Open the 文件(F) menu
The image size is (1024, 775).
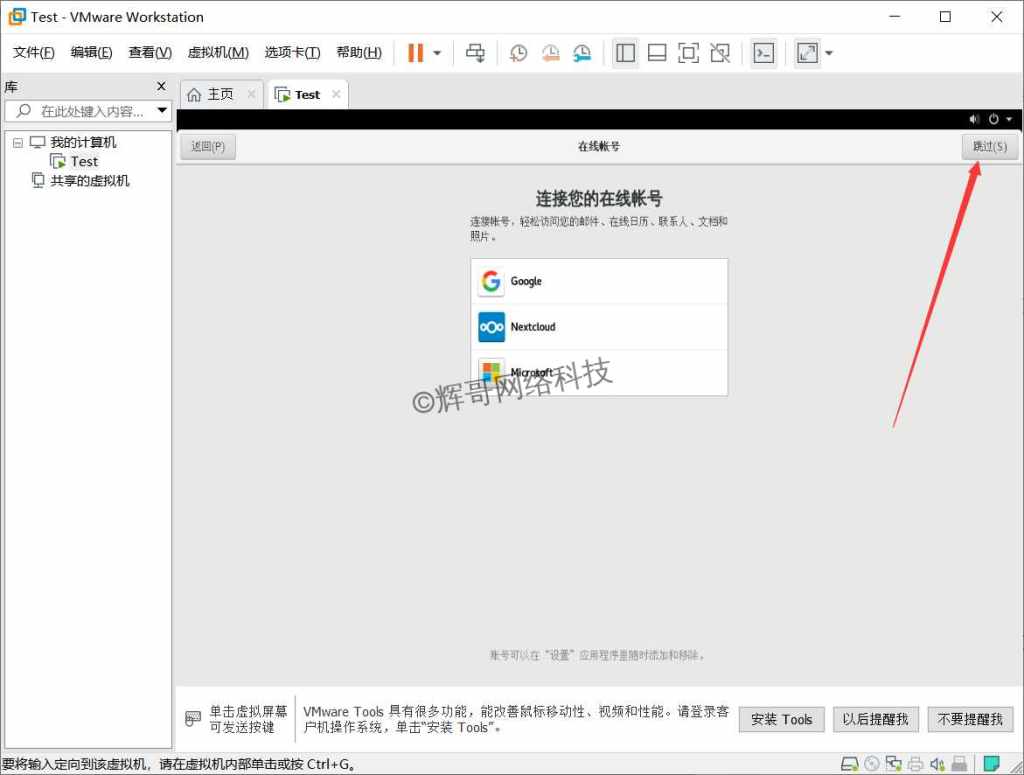click(x=34, y=52)
